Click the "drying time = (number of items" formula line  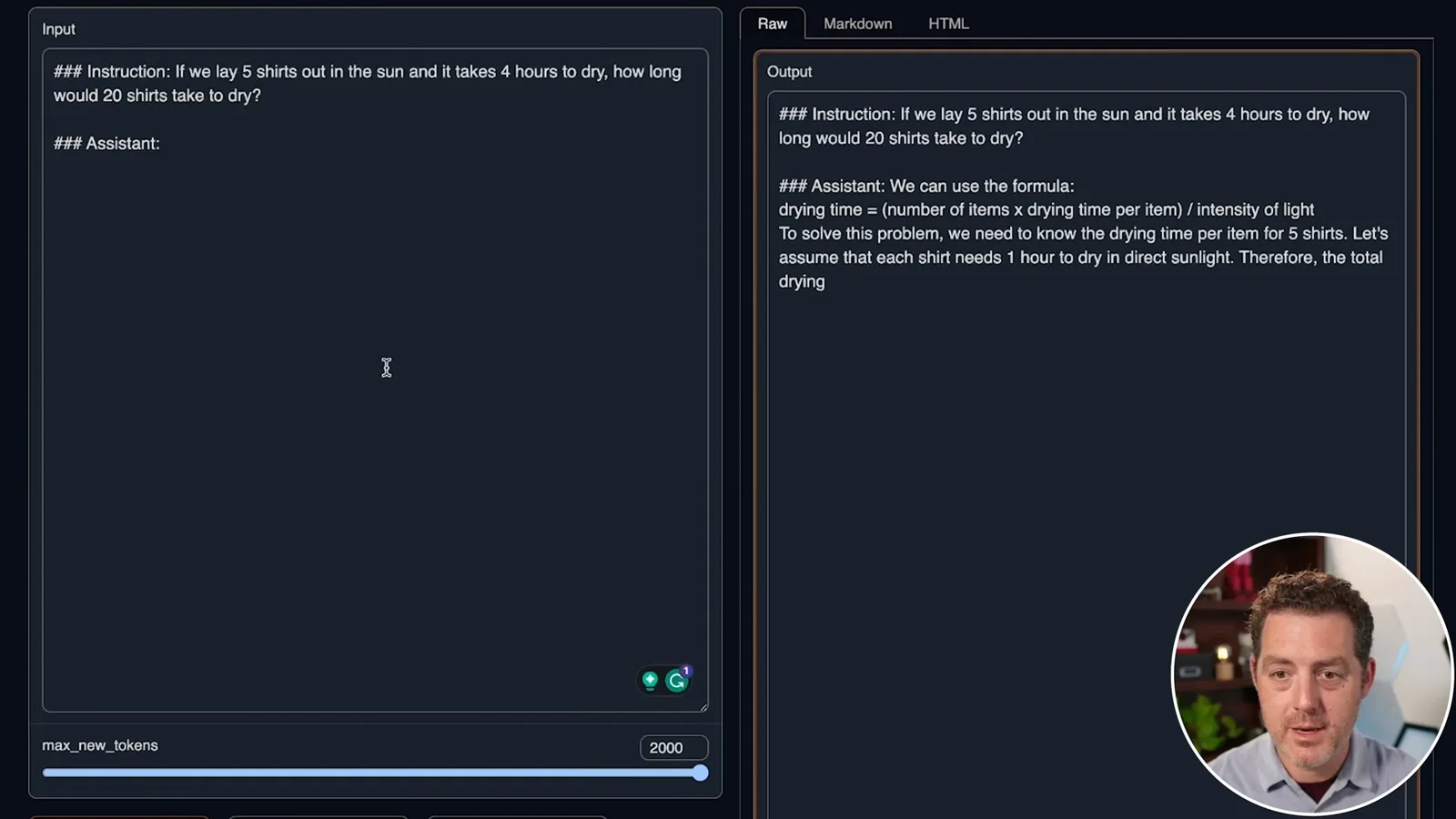coord(1046,209)
